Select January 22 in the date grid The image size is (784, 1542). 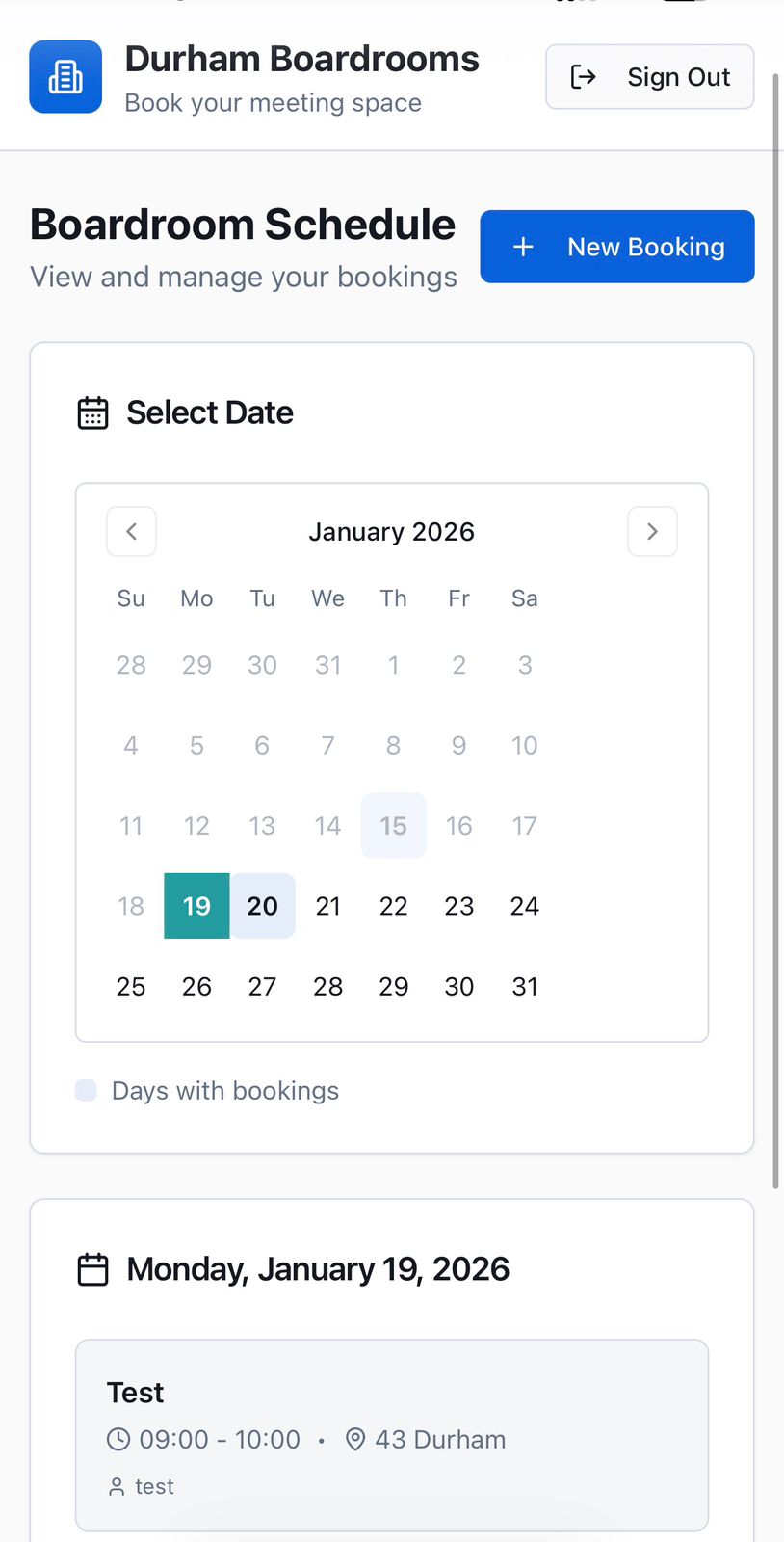tap(393, 906)
